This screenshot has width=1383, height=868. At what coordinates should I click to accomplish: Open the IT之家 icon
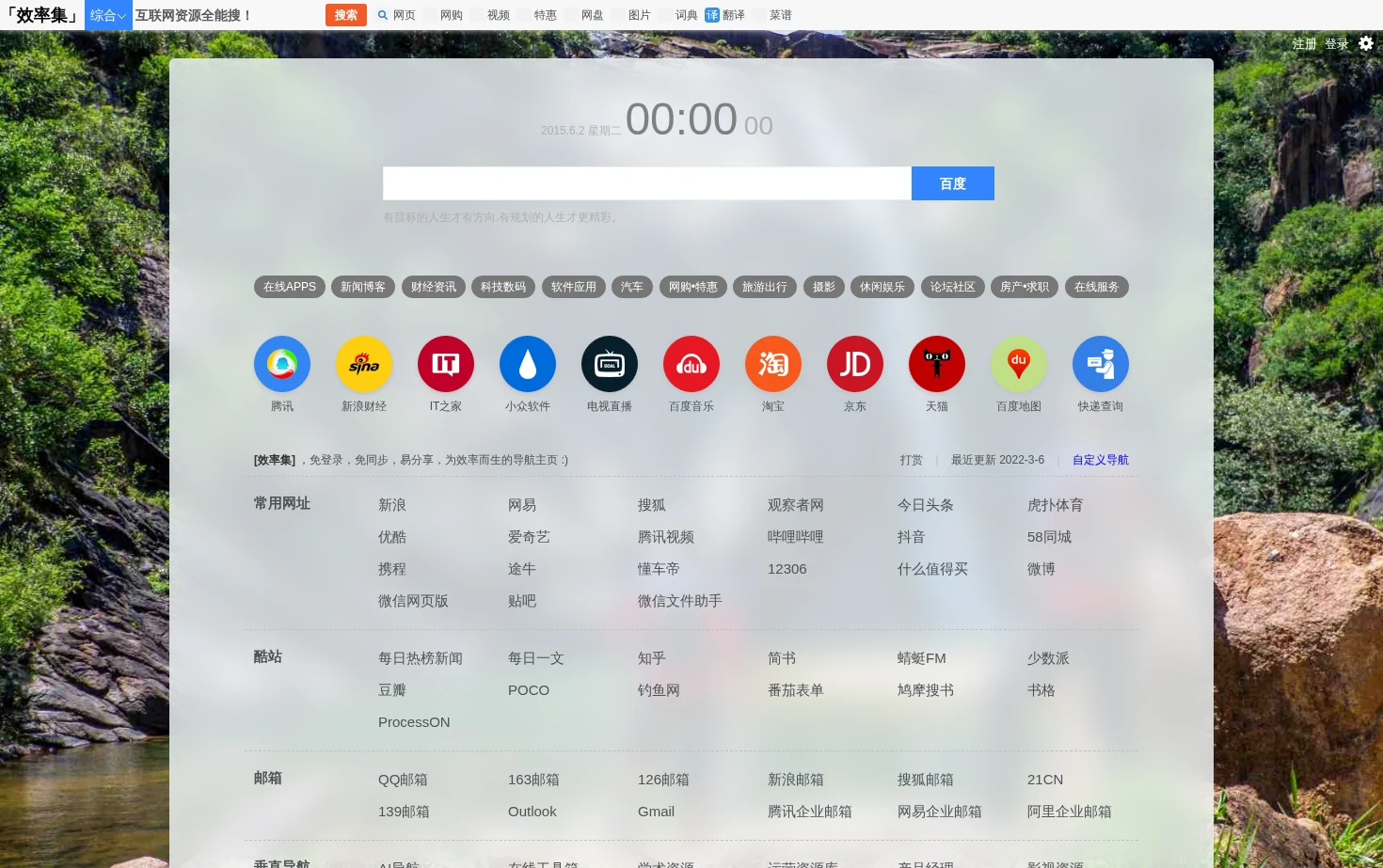coord(446,364)
